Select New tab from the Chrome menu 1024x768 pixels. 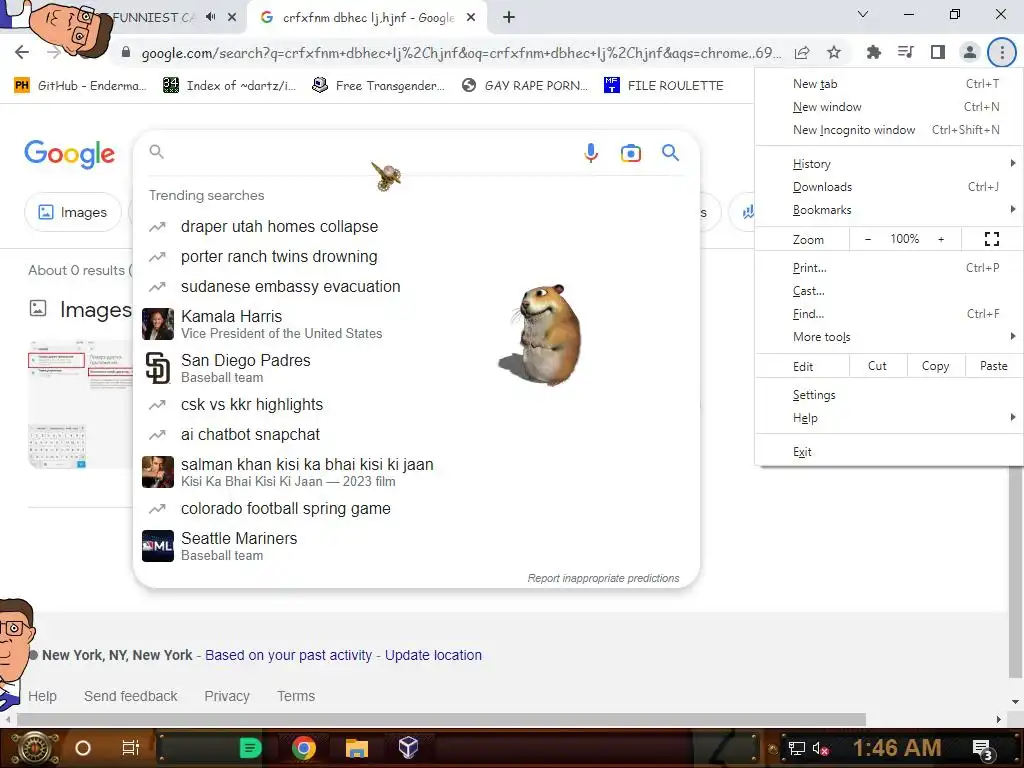889,84
